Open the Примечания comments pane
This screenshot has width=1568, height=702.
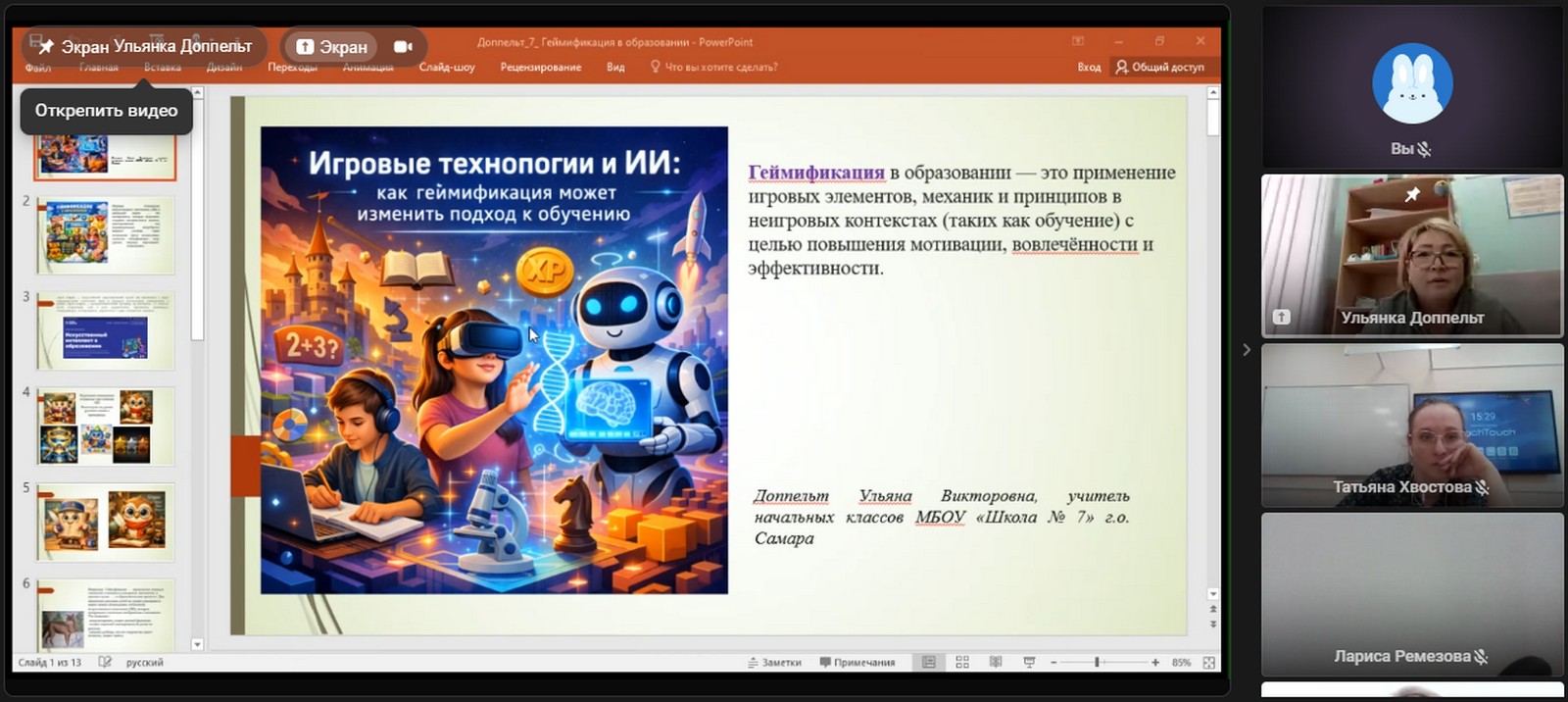(x=857, y=663)
